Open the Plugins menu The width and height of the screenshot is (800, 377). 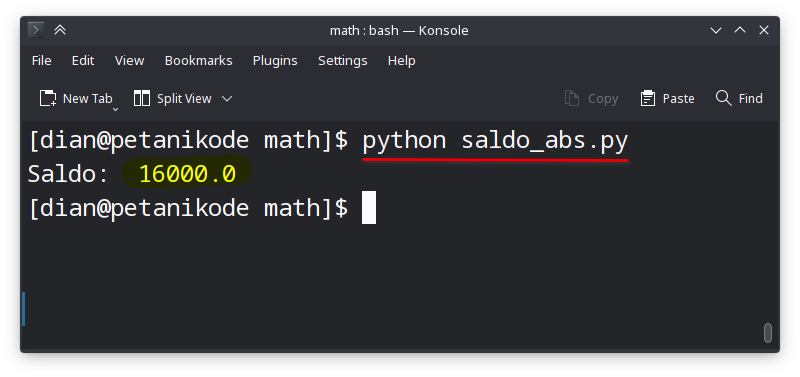pos(275,61)
